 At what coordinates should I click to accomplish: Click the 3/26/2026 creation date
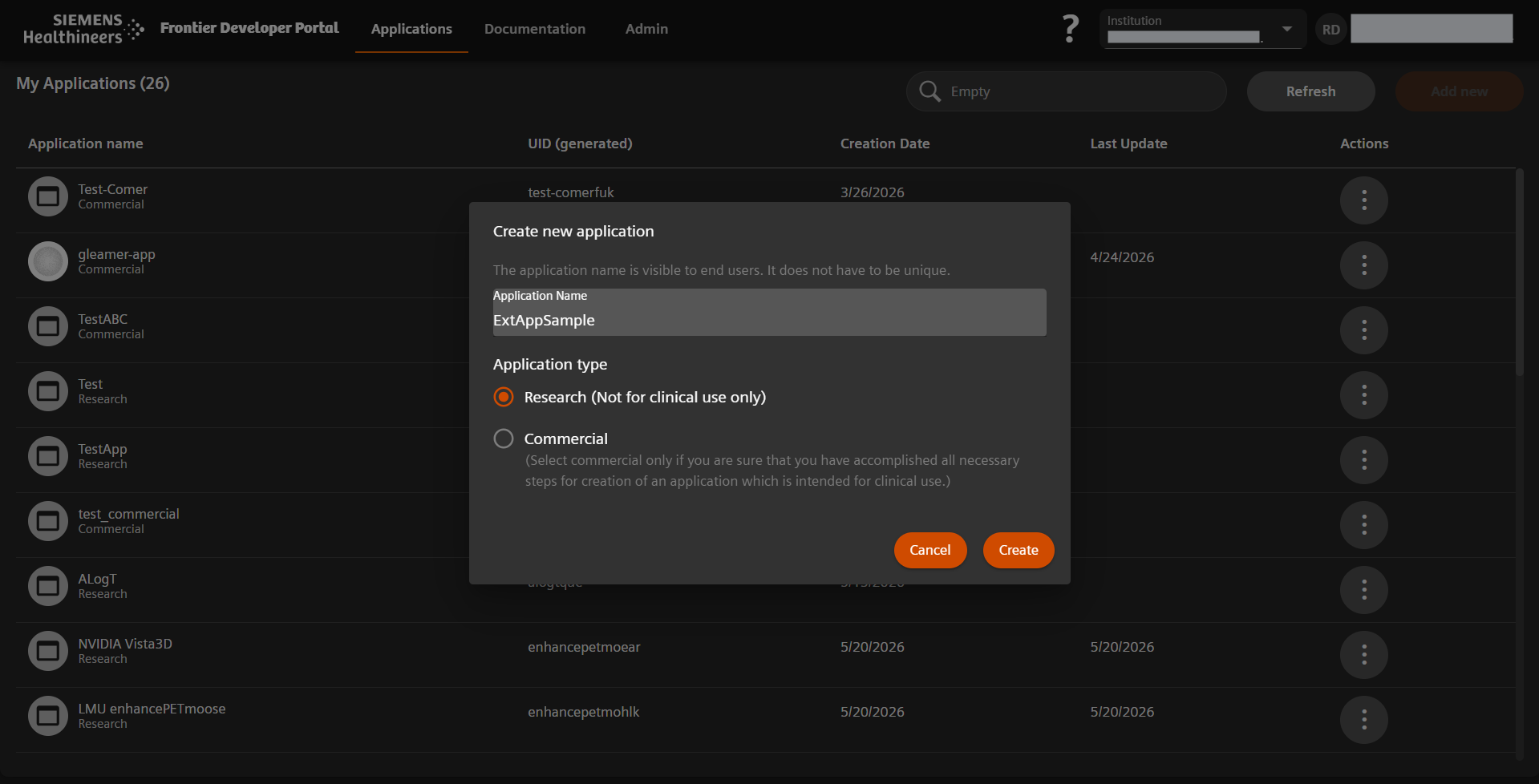(x=872, y=192)
